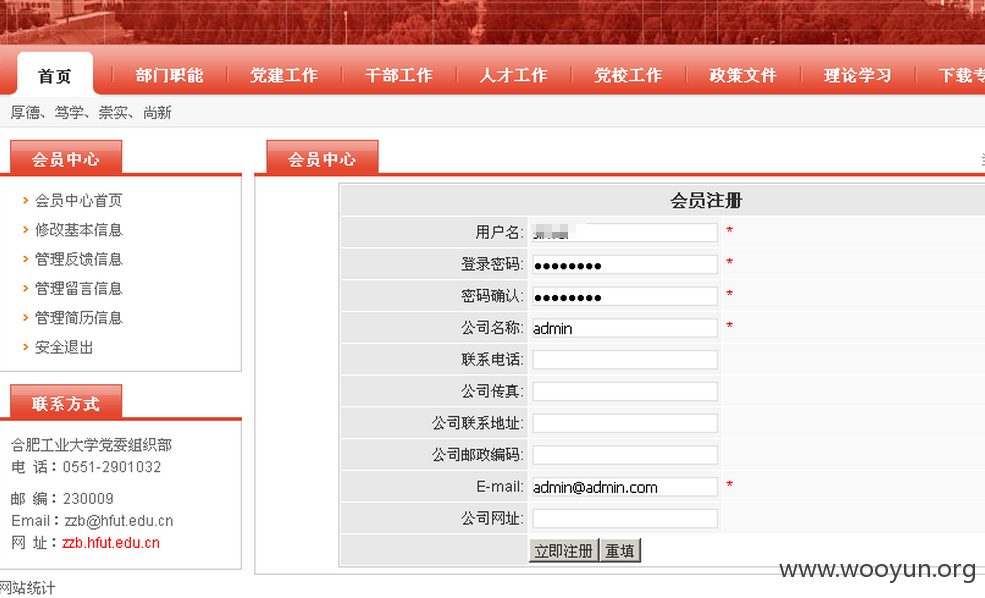Image resolution: width=985 pixels, height=598 pixels.
Task: Go to the 人才工作 section
Action: coord(514,75)
